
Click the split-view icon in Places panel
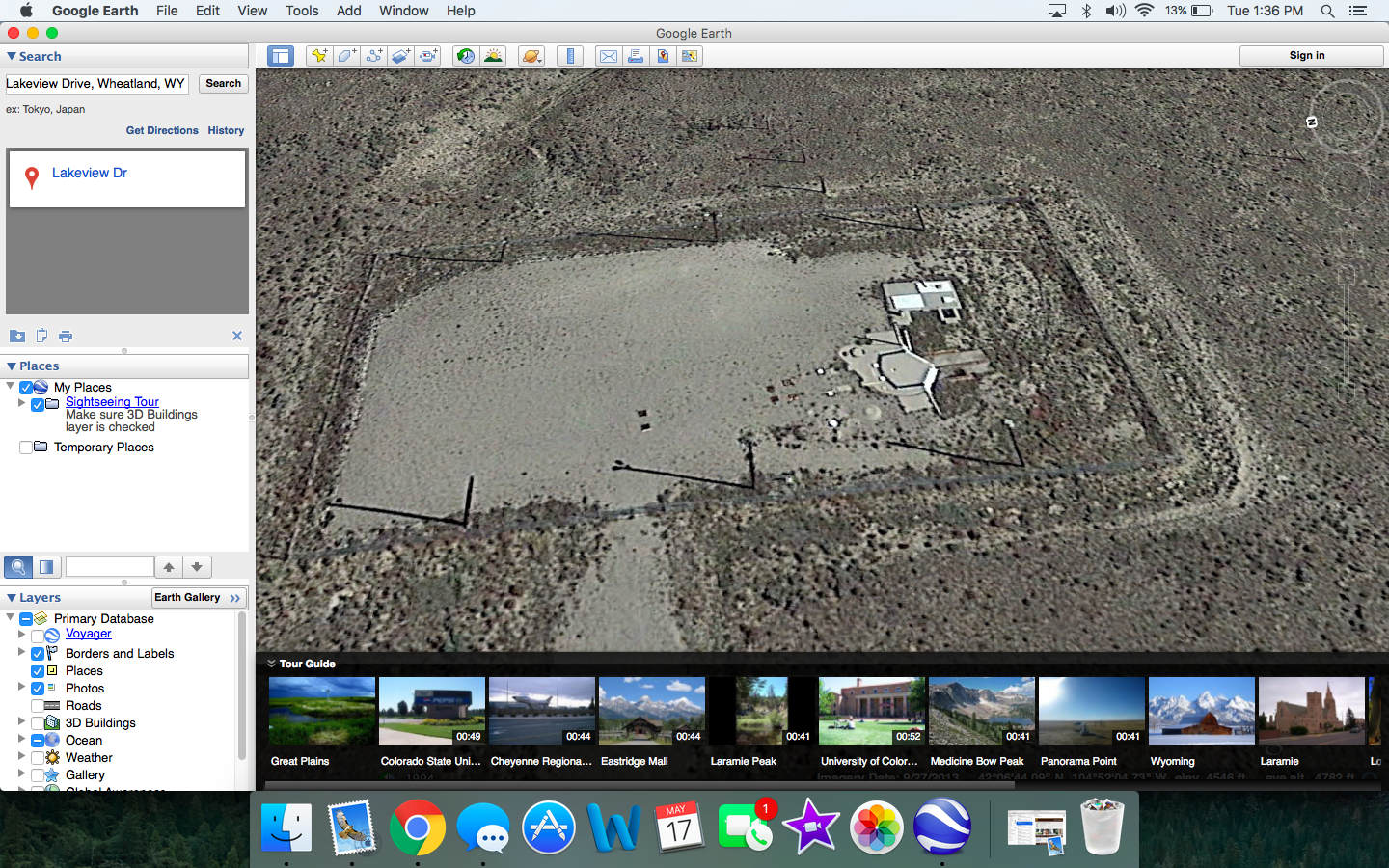point(46,567)
